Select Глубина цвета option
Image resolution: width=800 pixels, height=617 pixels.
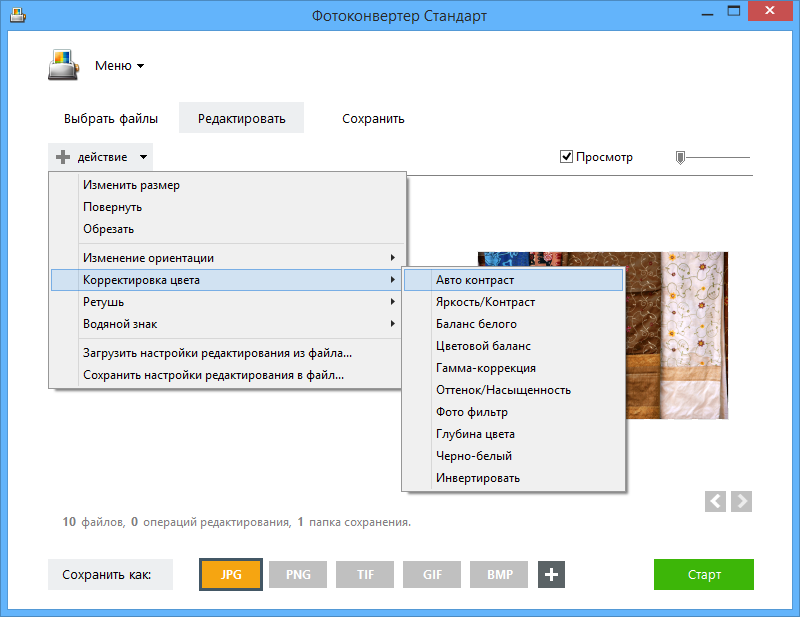[x=513, y=434]
